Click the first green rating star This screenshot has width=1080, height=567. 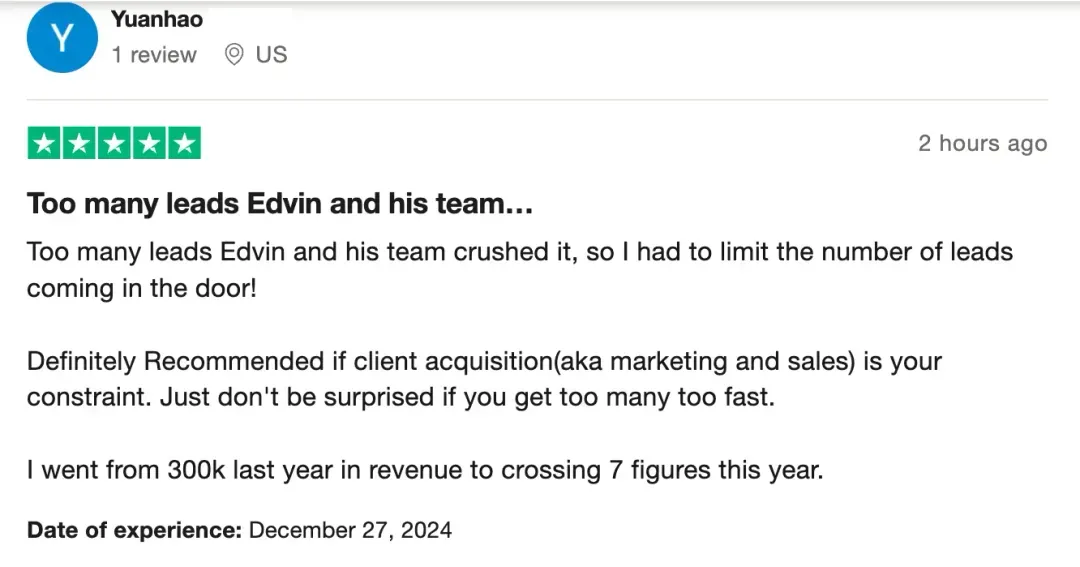pos(45,144)
